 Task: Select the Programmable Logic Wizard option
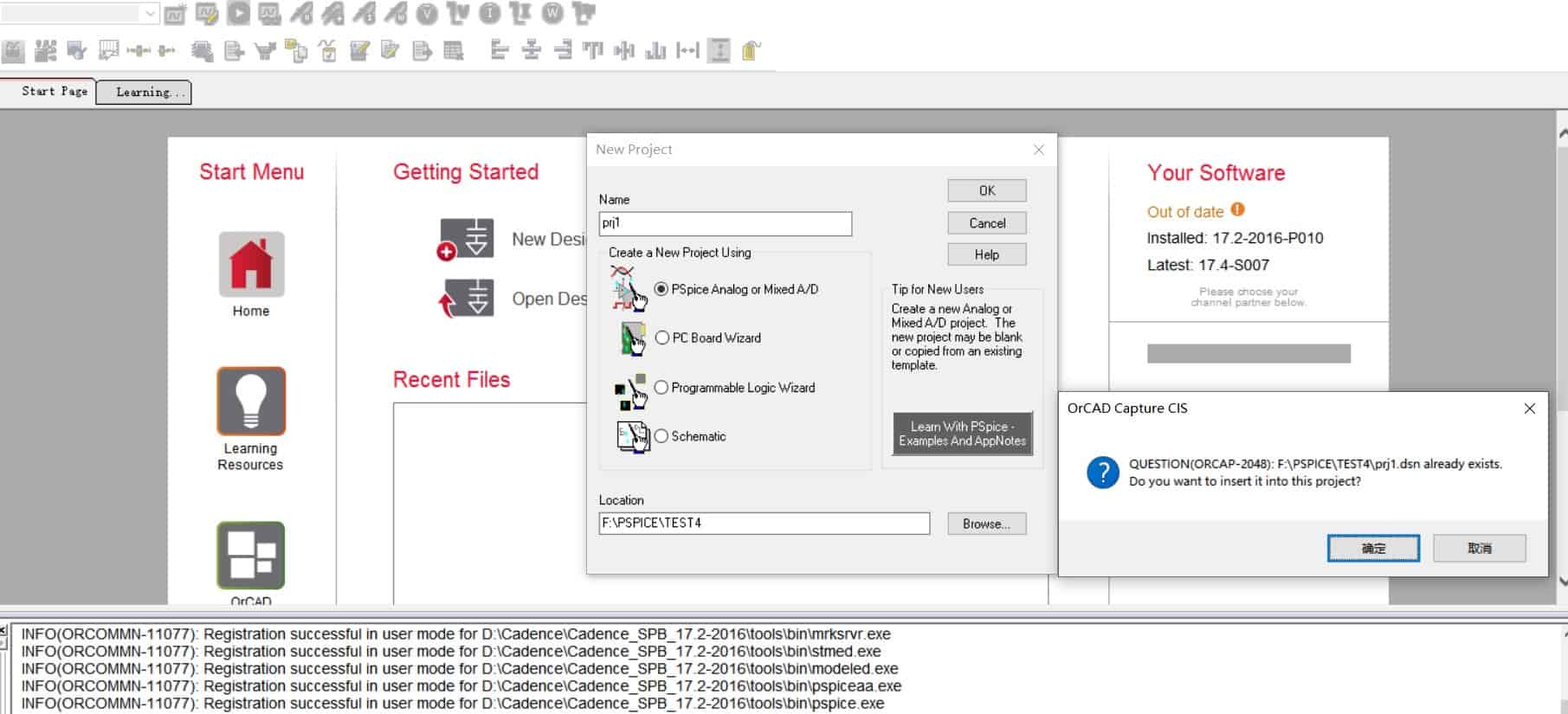click(x=661, y=388)
